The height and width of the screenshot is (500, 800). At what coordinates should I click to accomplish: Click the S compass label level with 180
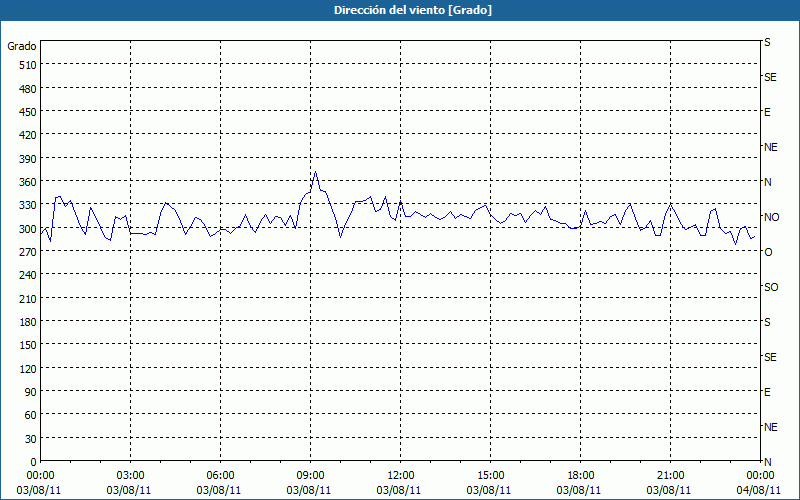coord(767,322)
